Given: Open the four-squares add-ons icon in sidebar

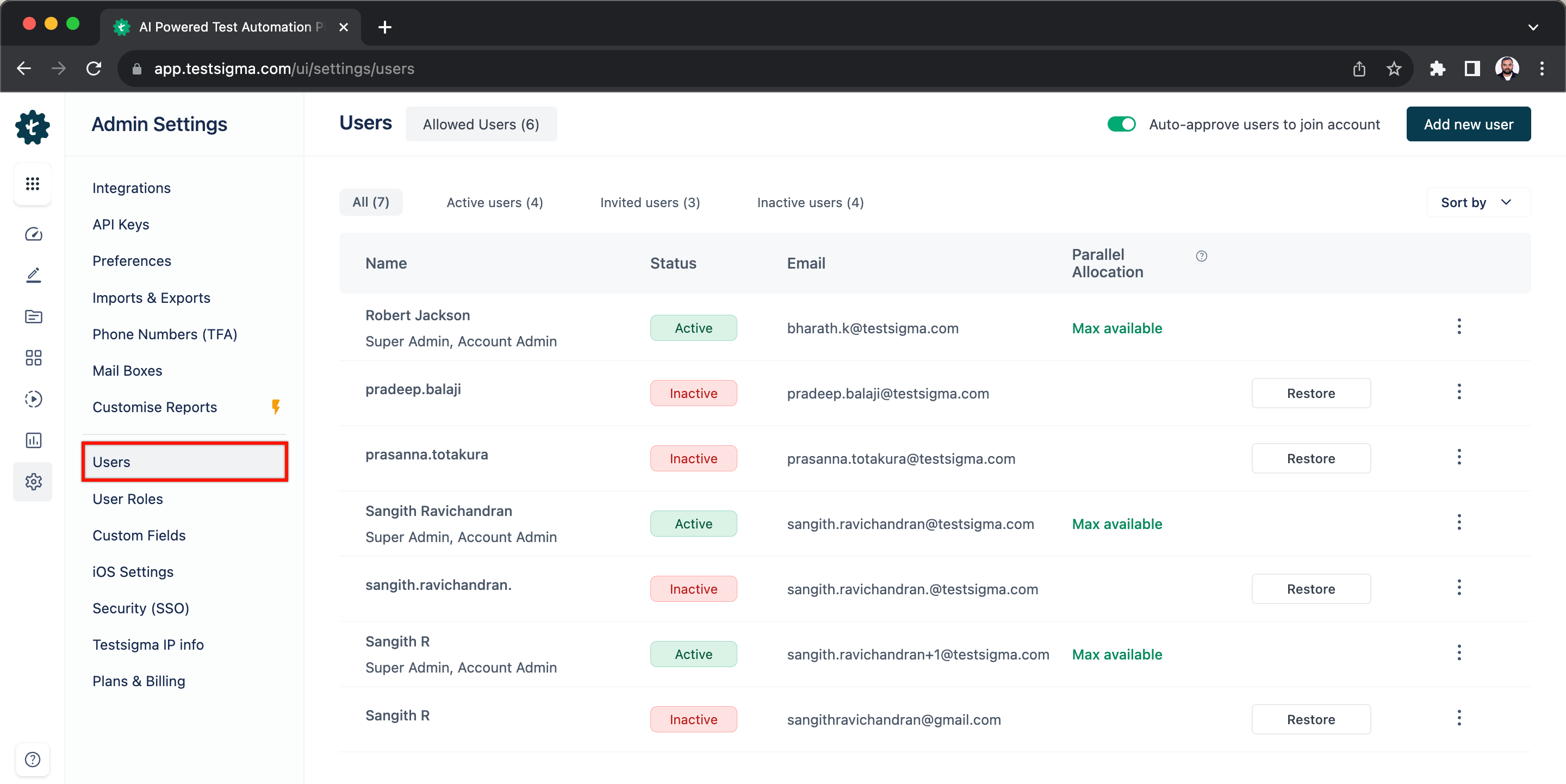Looking at the screenshot, I should [x=33, y=357].
